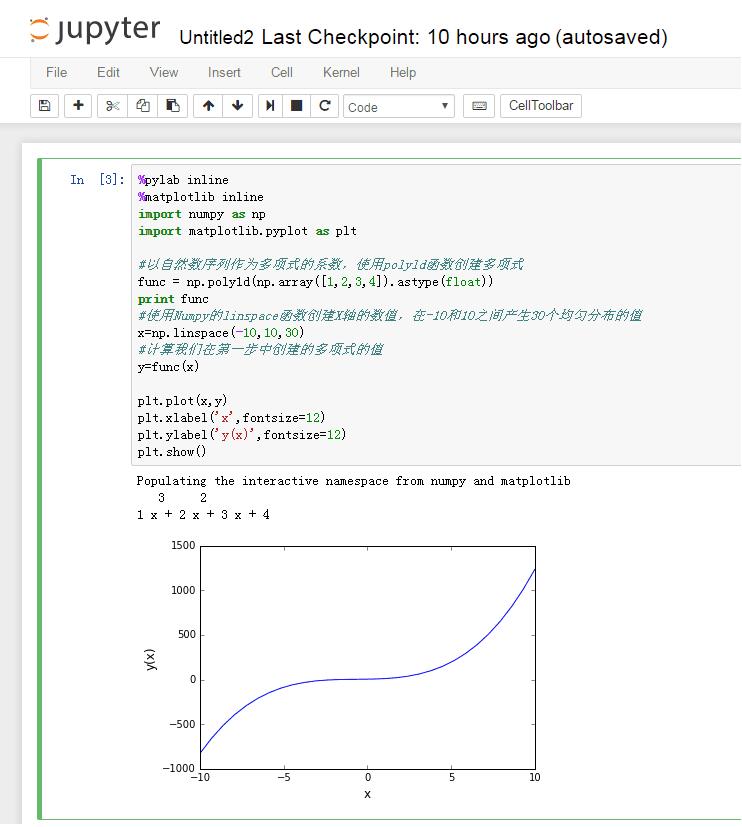Cut the selected cell using scissors icon
This screenshot has height=827, width=742.
point(113,106)
